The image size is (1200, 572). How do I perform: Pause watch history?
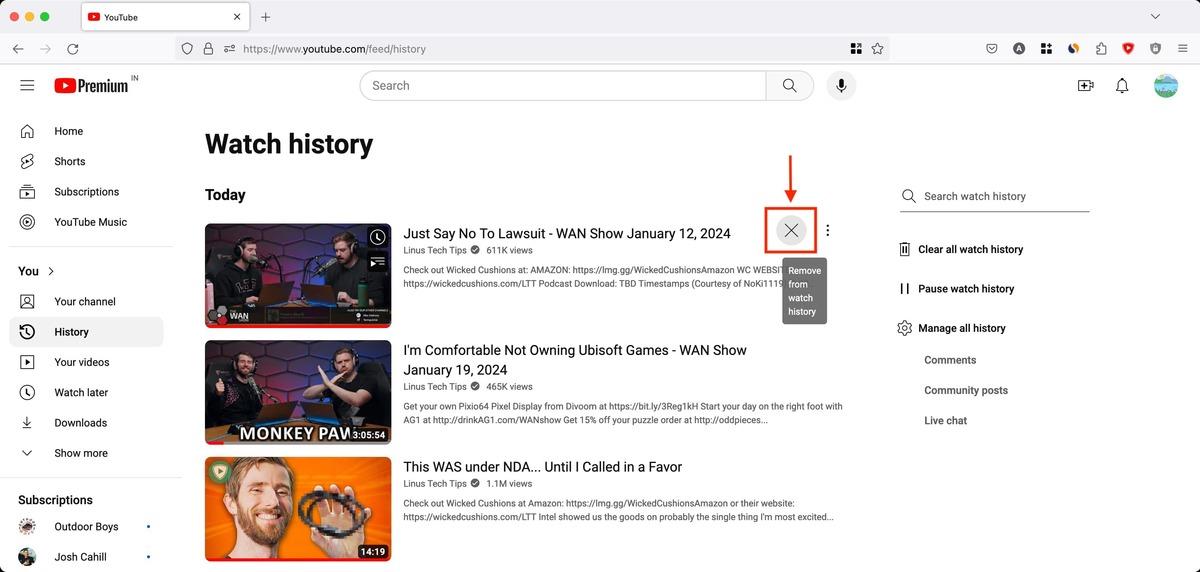(957, 289)
